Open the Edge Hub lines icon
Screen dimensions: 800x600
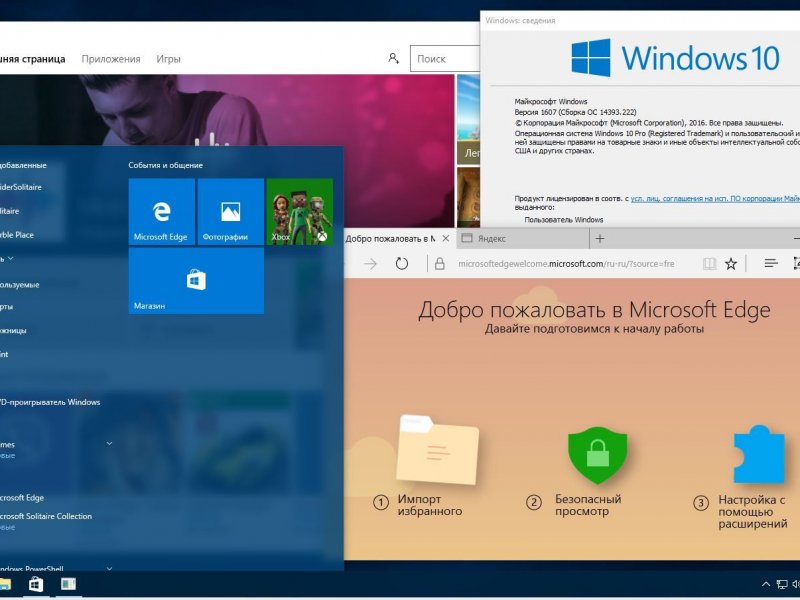tap(771, 263)
